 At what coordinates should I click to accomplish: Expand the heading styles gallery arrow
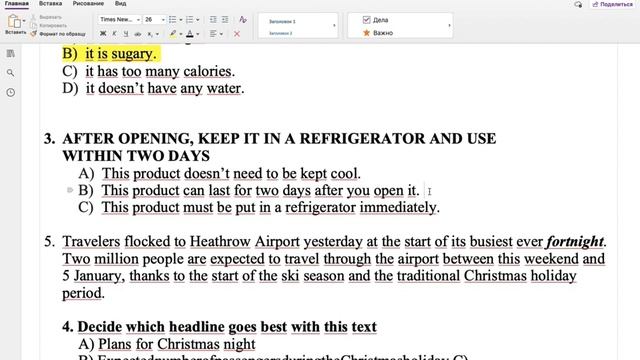334,25
